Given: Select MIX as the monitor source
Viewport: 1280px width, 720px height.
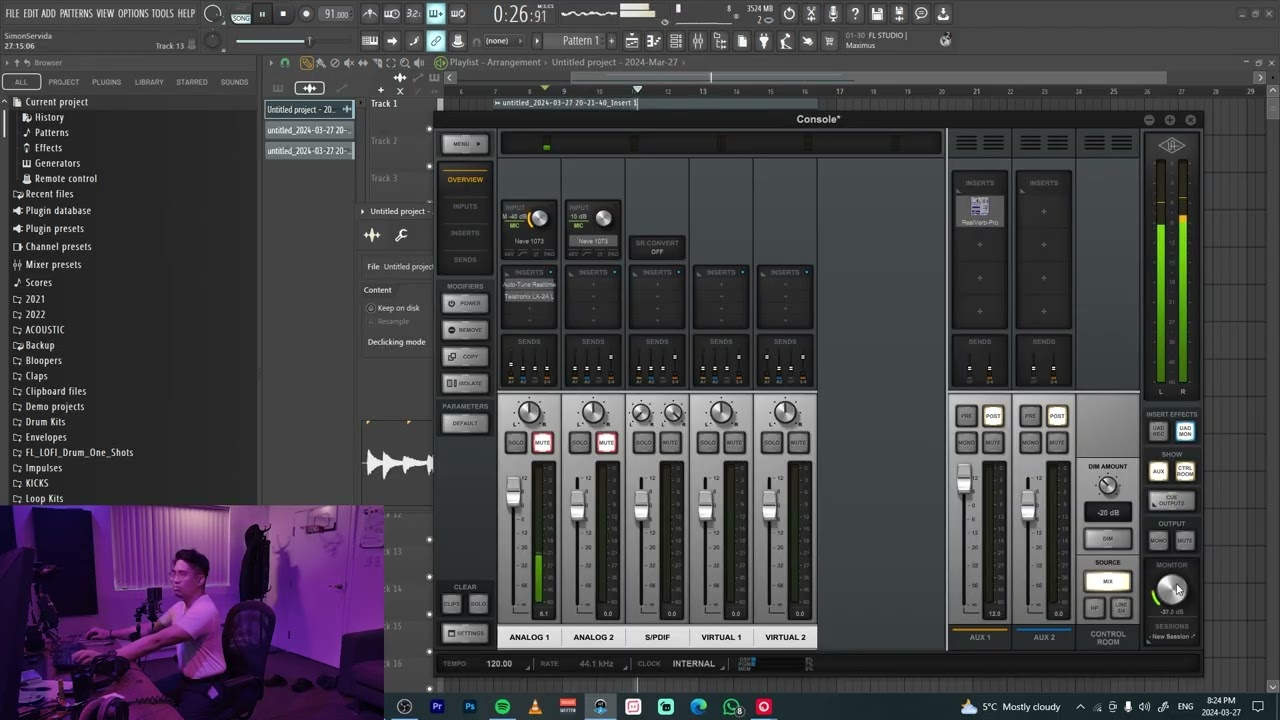Looking at the screenshot, I should (1108, 581).
